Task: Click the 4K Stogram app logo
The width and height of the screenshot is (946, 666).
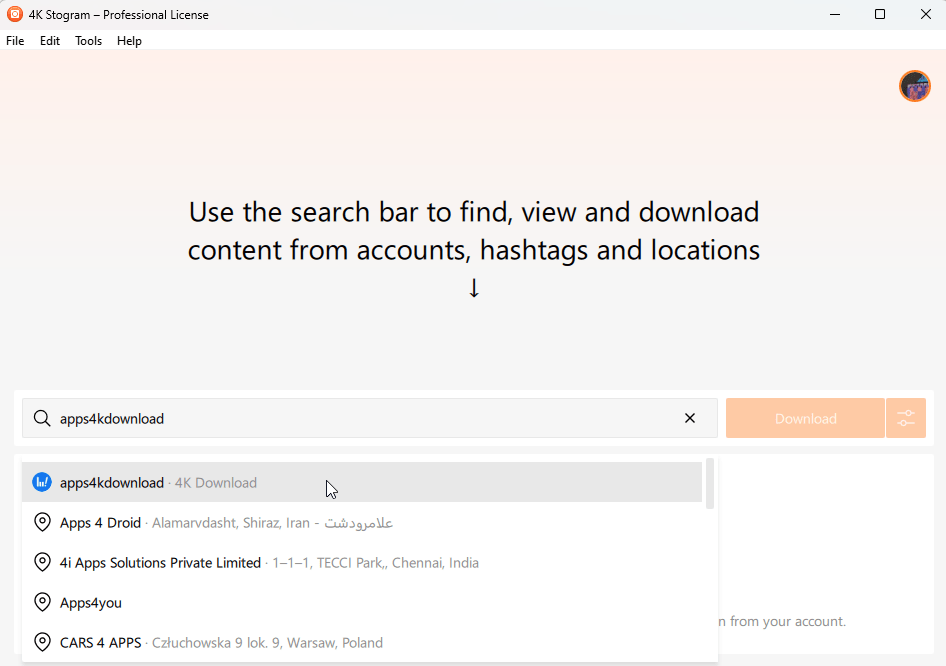Action: tap(14, 14)
